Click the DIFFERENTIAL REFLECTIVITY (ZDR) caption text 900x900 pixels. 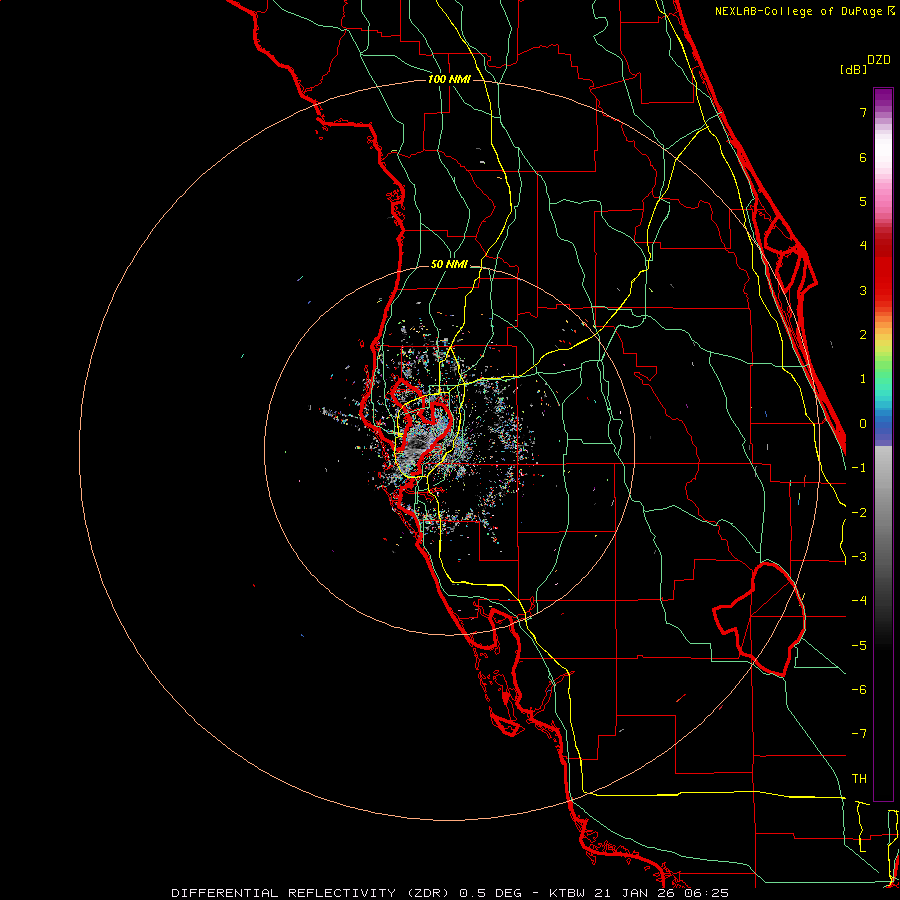point(312,893)
